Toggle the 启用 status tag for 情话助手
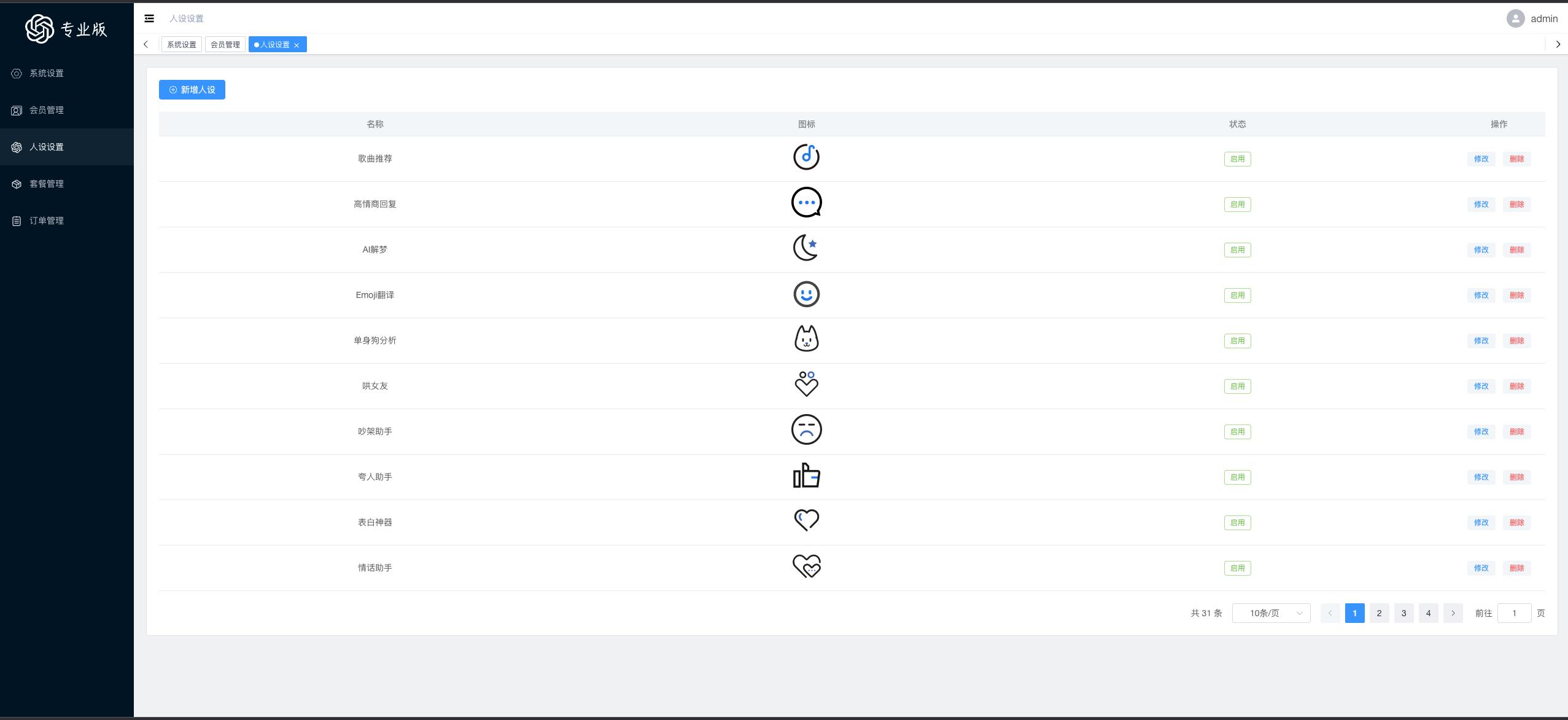 (1237, 568)
